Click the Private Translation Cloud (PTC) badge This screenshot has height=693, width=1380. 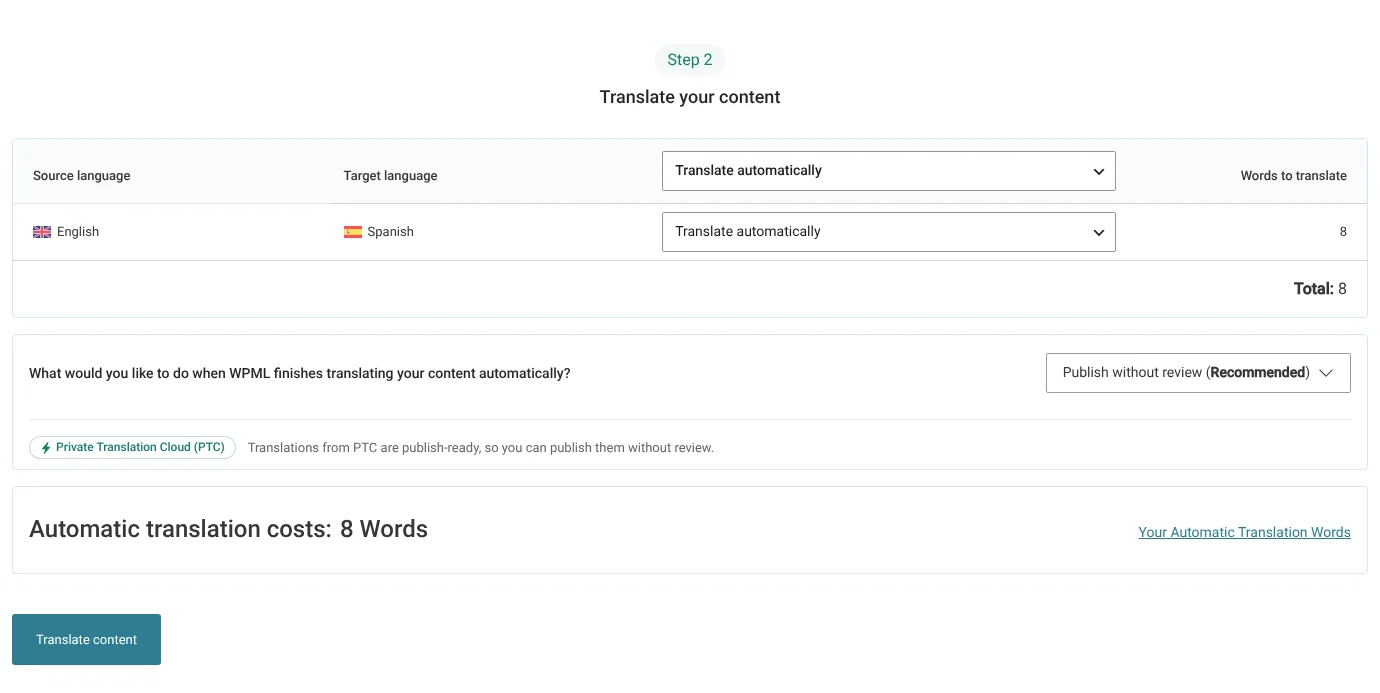pos(133,448)
